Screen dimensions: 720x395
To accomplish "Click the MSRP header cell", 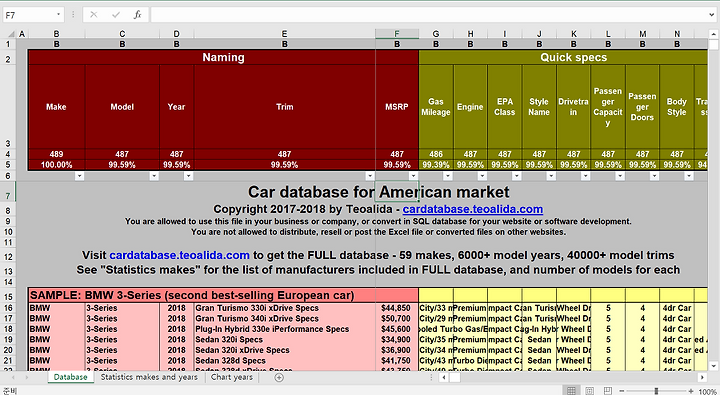I will [397, 107].
